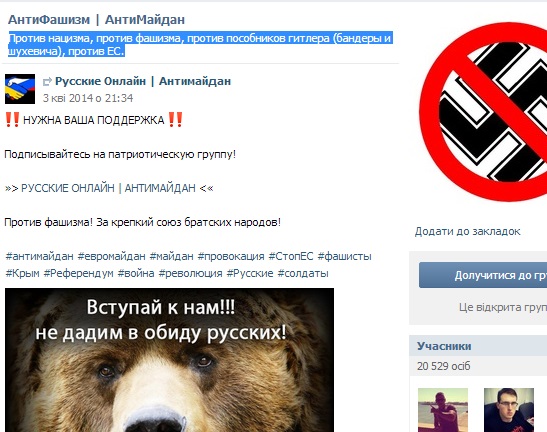This screenshot has width=547, height=432.
Task: Click the 20 529 осіб member count
Action: (x=443, y=366)
